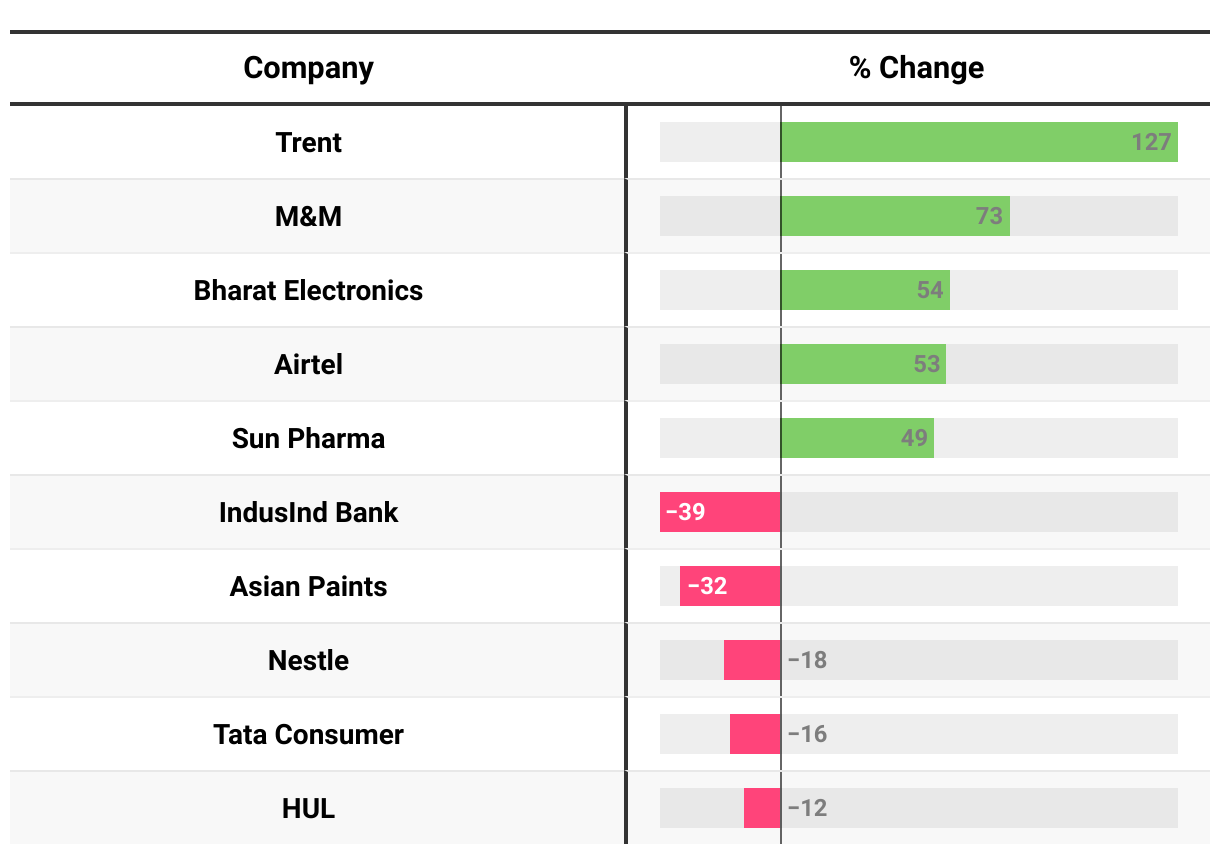Viewport: 1220px width, 854px height.
Task: Select the Nestle row label
Action: pyautogui.click(x=308, y=660)
